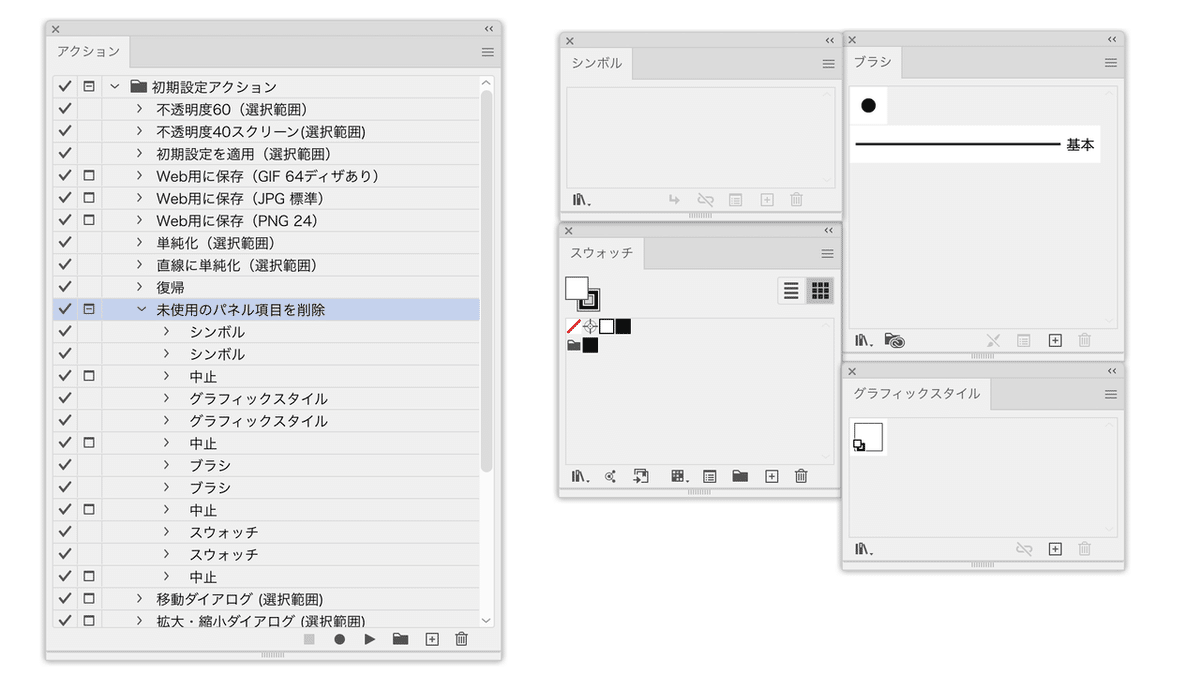Create new swatch in スウォッチ panel
The width and height of the screenshot is (1200, 675).
(771, 476)
